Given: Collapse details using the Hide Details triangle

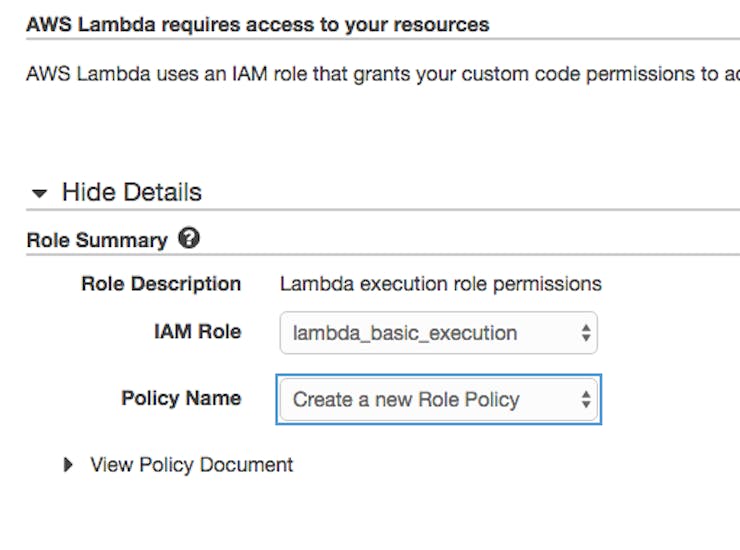Looking at the screenshot, I should [39, 193].
